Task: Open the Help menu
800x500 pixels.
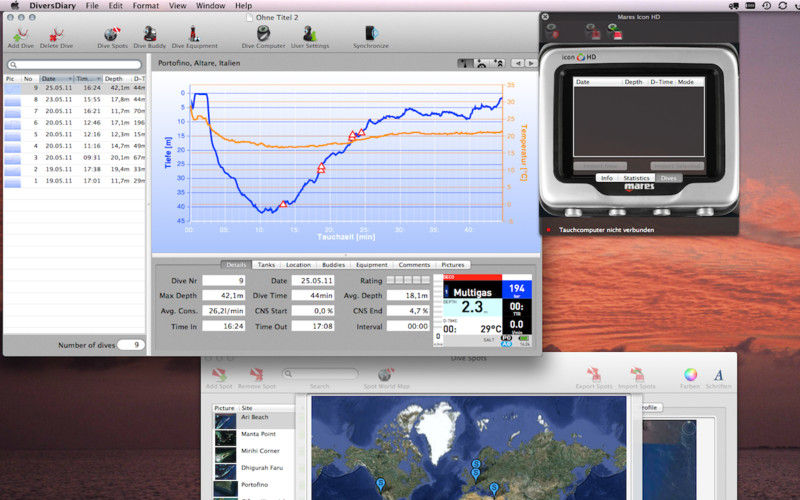Action: pyautogui.click(x=243, y=6)
